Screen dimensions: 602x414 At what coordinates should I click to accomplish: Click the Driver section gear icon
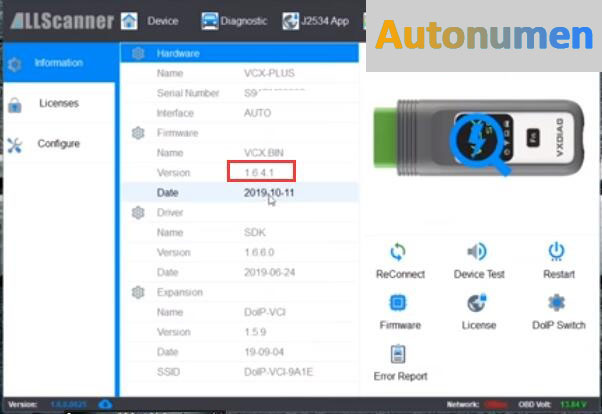pos(138,212)
